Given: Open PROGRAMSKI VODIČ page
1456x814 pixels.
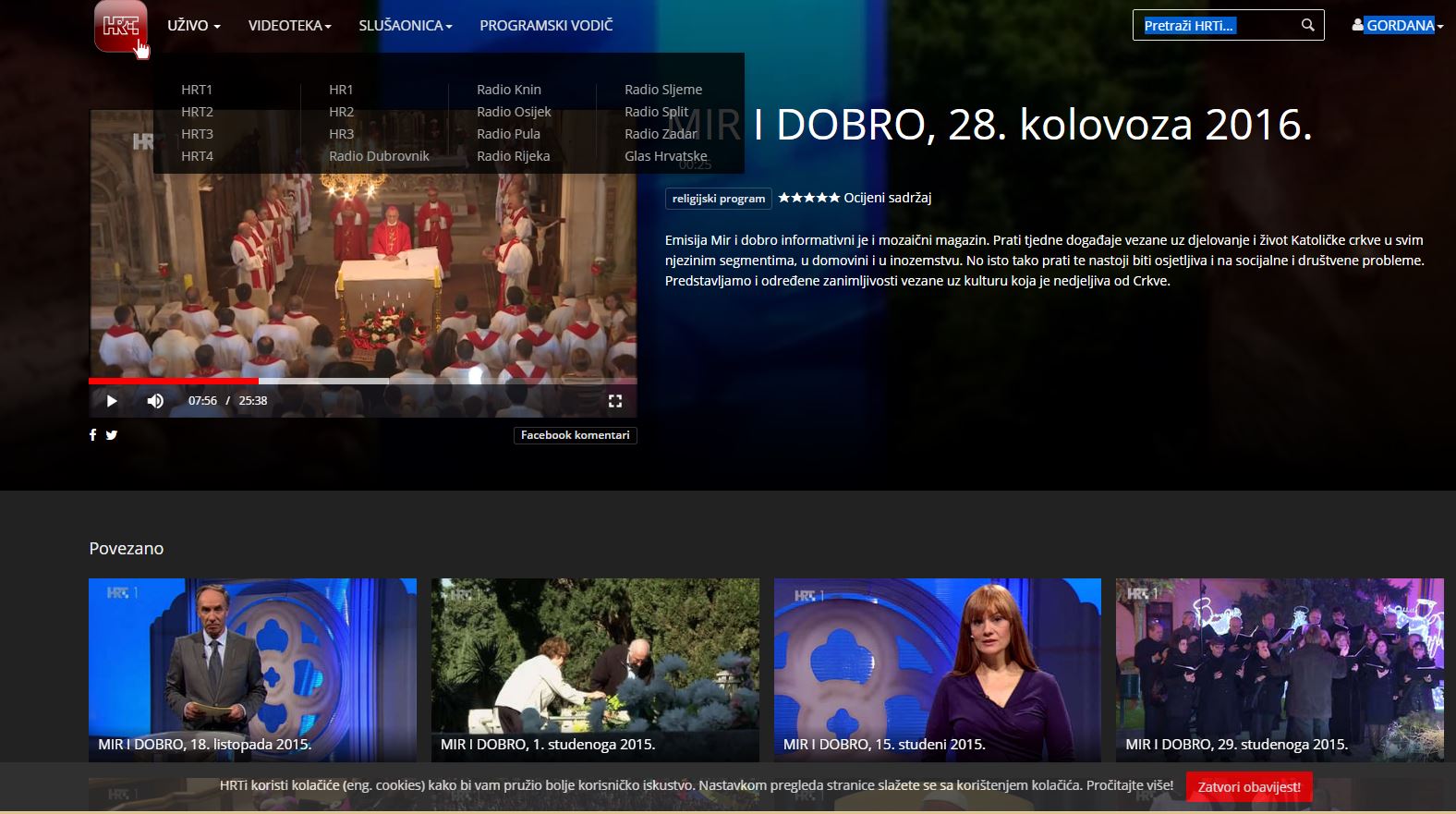Looking at the screenshot, I should click(x=546, y=26).
